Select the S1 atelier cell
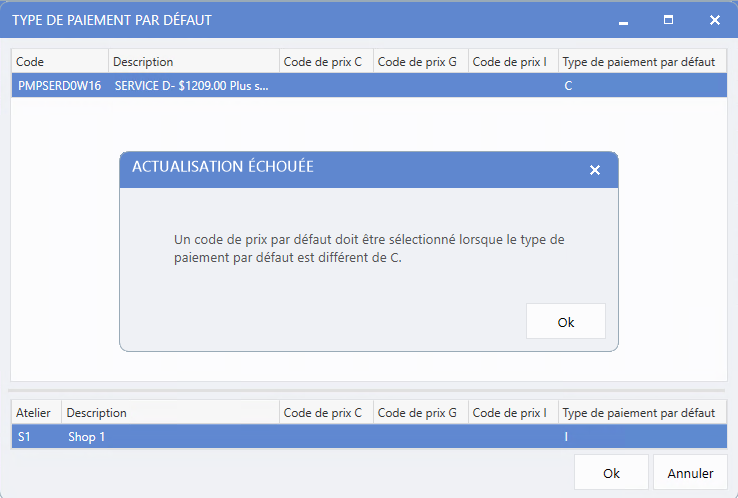 tap(35, 437)
